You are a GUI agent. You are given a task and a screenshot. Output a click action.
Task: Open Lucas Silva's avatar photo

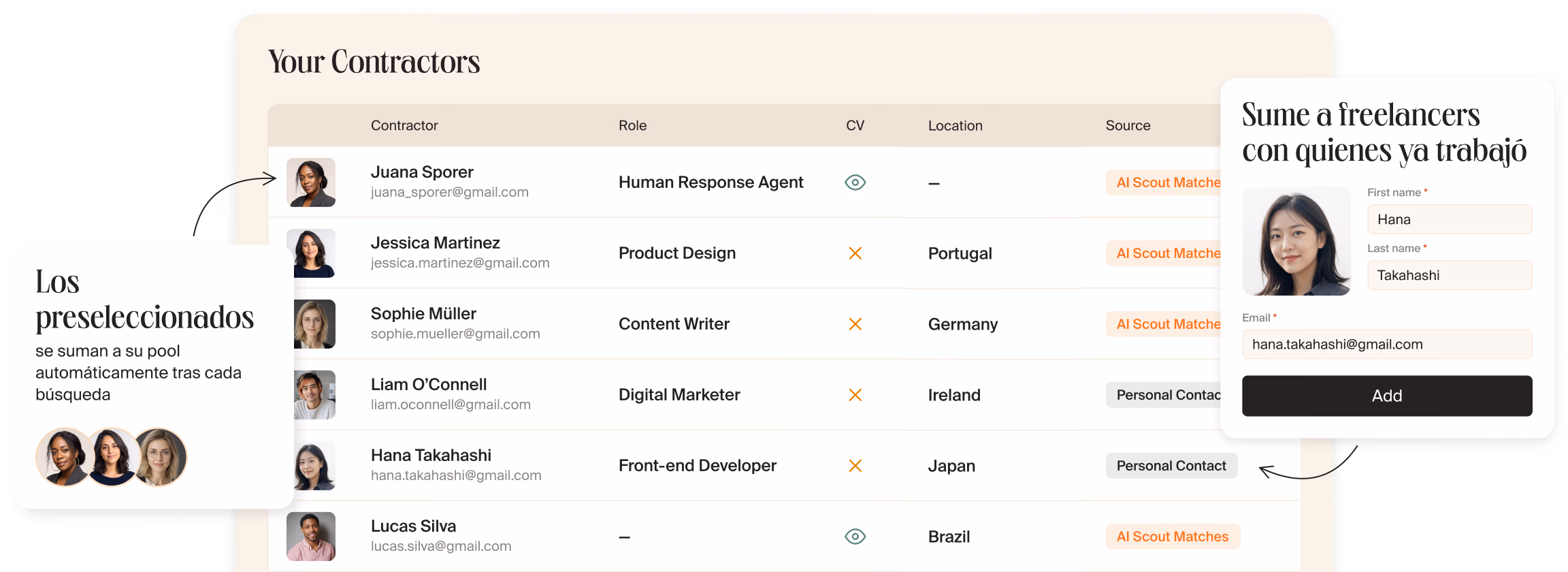tap(311, 537)
